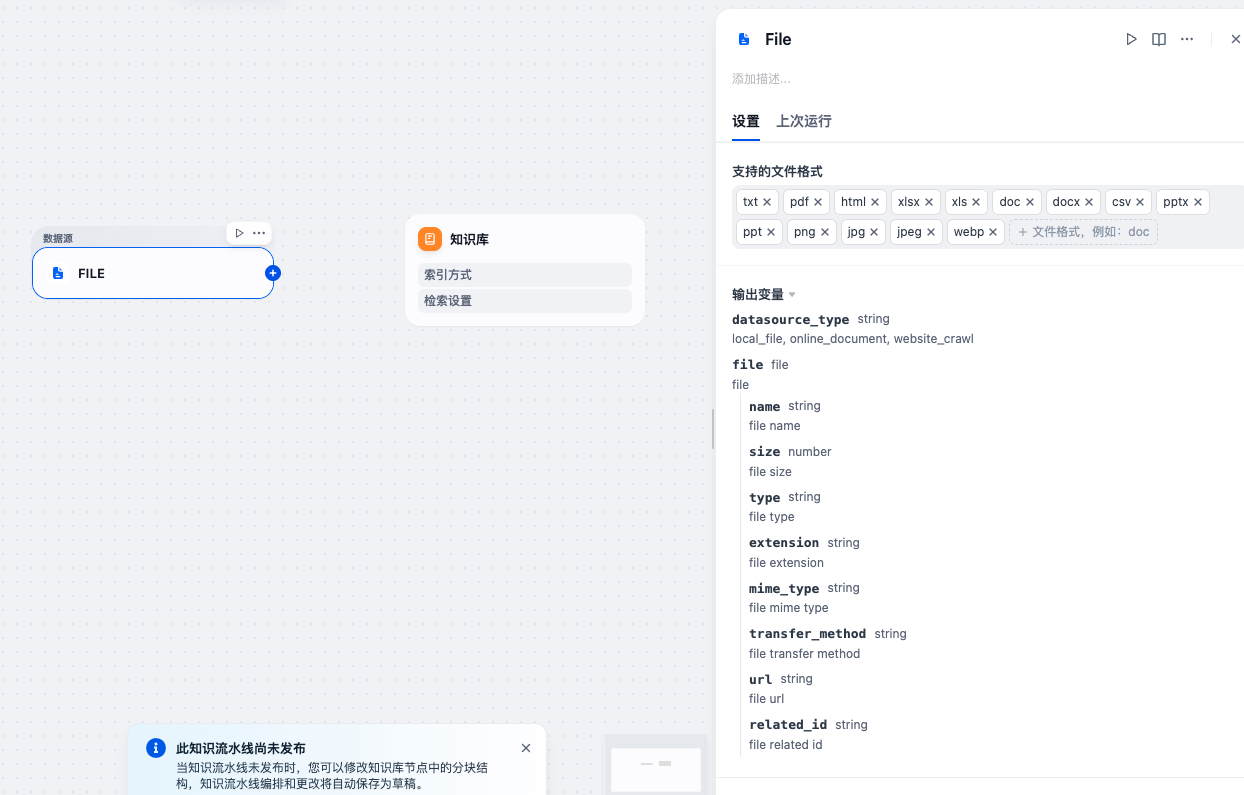Open the documentation book icon in File panel
This screenshot has width=1244, height=795.
tap(1158, 39)
